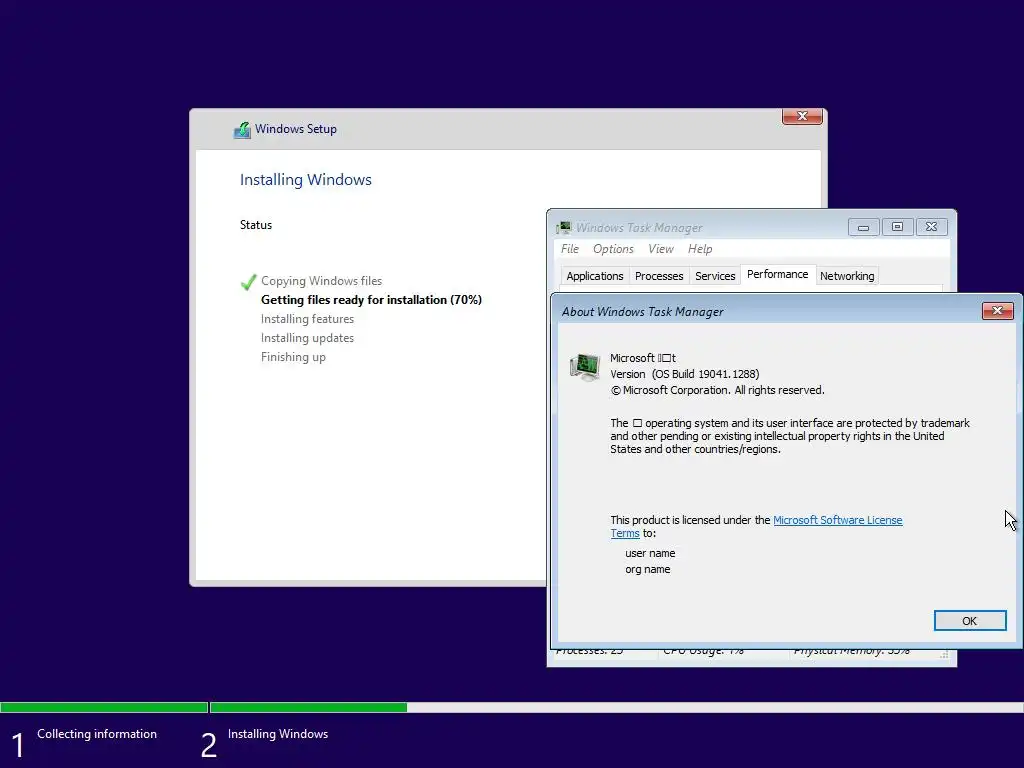Click the OS Build 19041.1288 version text

pos(684,374)
